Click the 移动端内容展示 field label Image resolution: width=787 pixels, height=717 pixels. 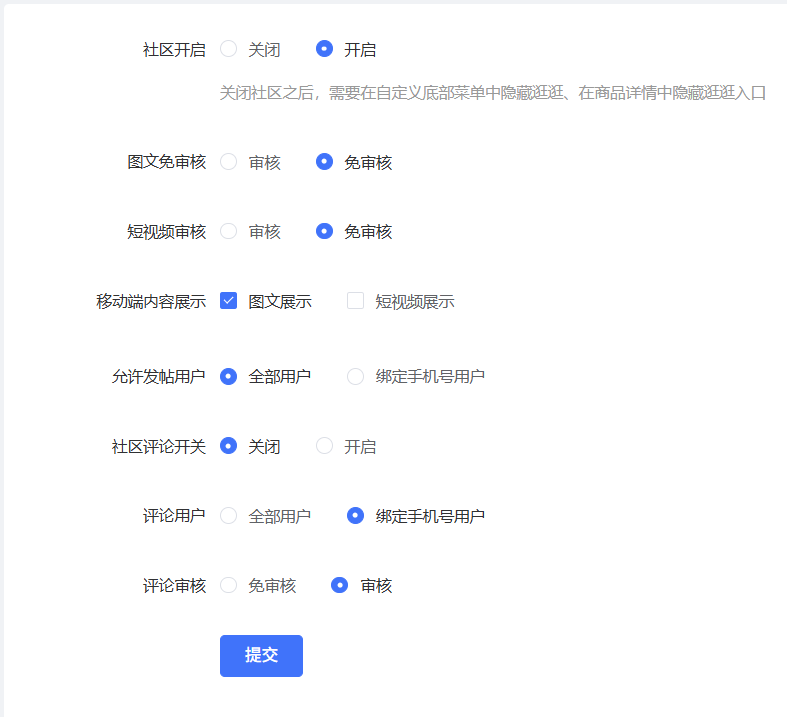coord(151,301)
